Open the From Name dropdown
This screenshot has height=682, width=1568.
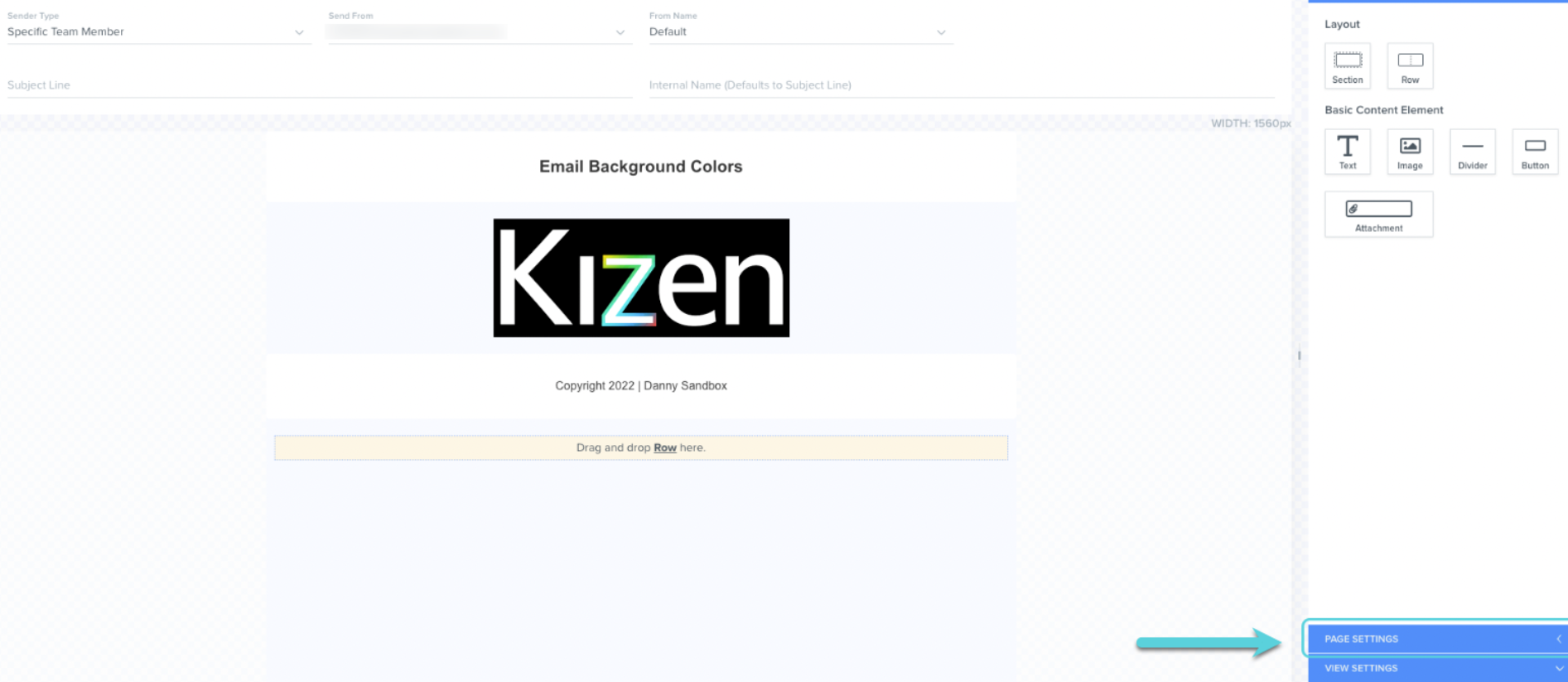pos(801,32)
